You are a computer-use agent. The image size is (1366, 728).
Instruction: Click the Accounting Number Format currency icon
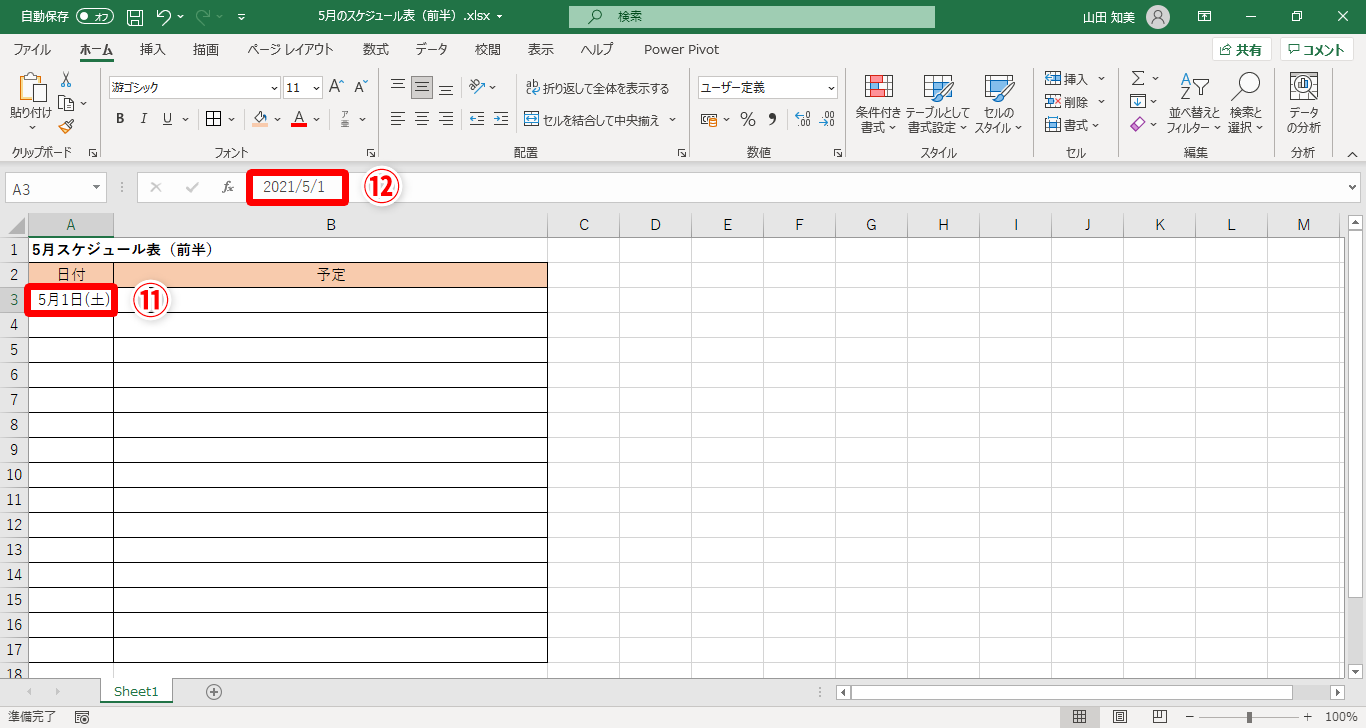click(709, 119)
